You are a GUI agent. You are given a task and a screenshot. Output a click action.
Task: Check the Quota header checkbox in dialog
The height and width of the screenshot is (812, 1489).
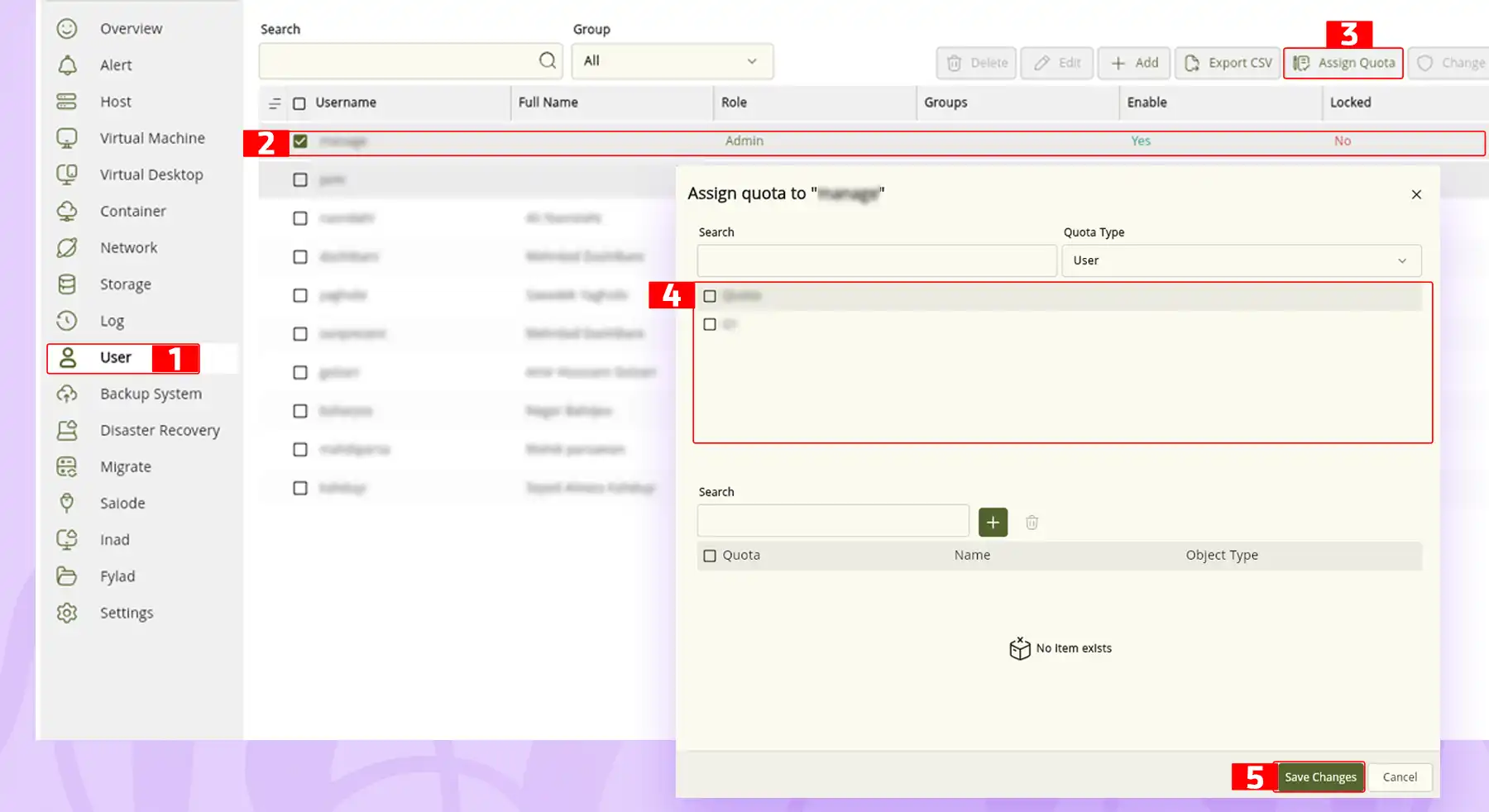[x=710, y=556]
